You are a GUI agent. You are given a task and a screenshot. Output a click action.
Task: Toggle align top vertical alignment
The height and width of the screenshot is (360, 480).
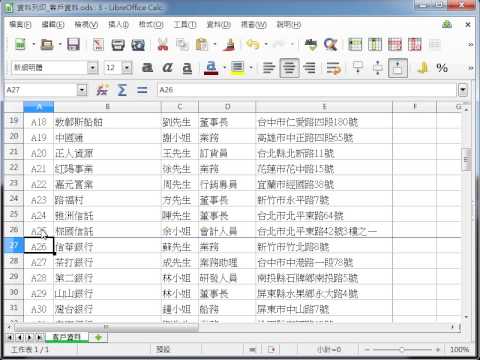[358, 68]
